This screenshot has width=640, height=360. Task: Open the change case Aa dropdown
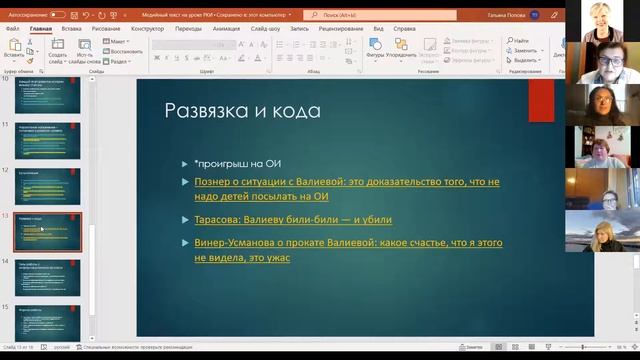coord(224,58)
